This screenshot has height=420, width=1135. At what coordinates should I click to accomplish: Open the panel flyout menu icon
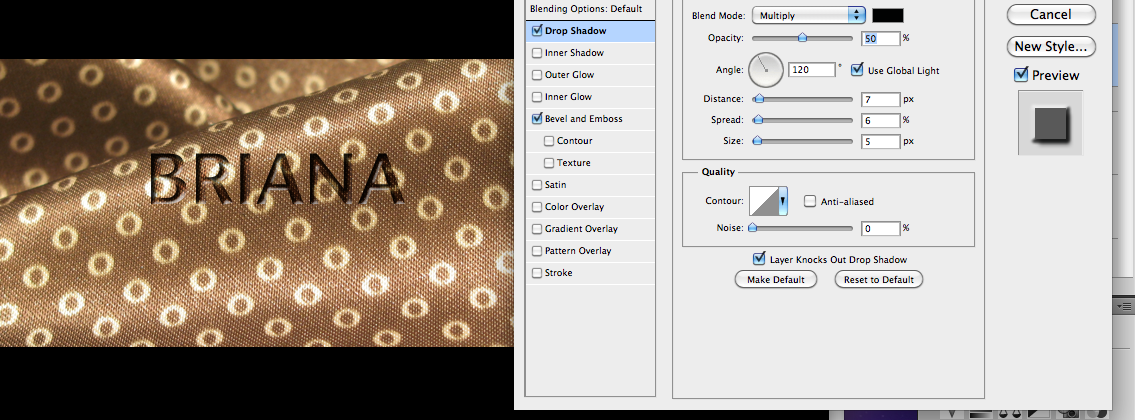click(x=1125, y=305)
